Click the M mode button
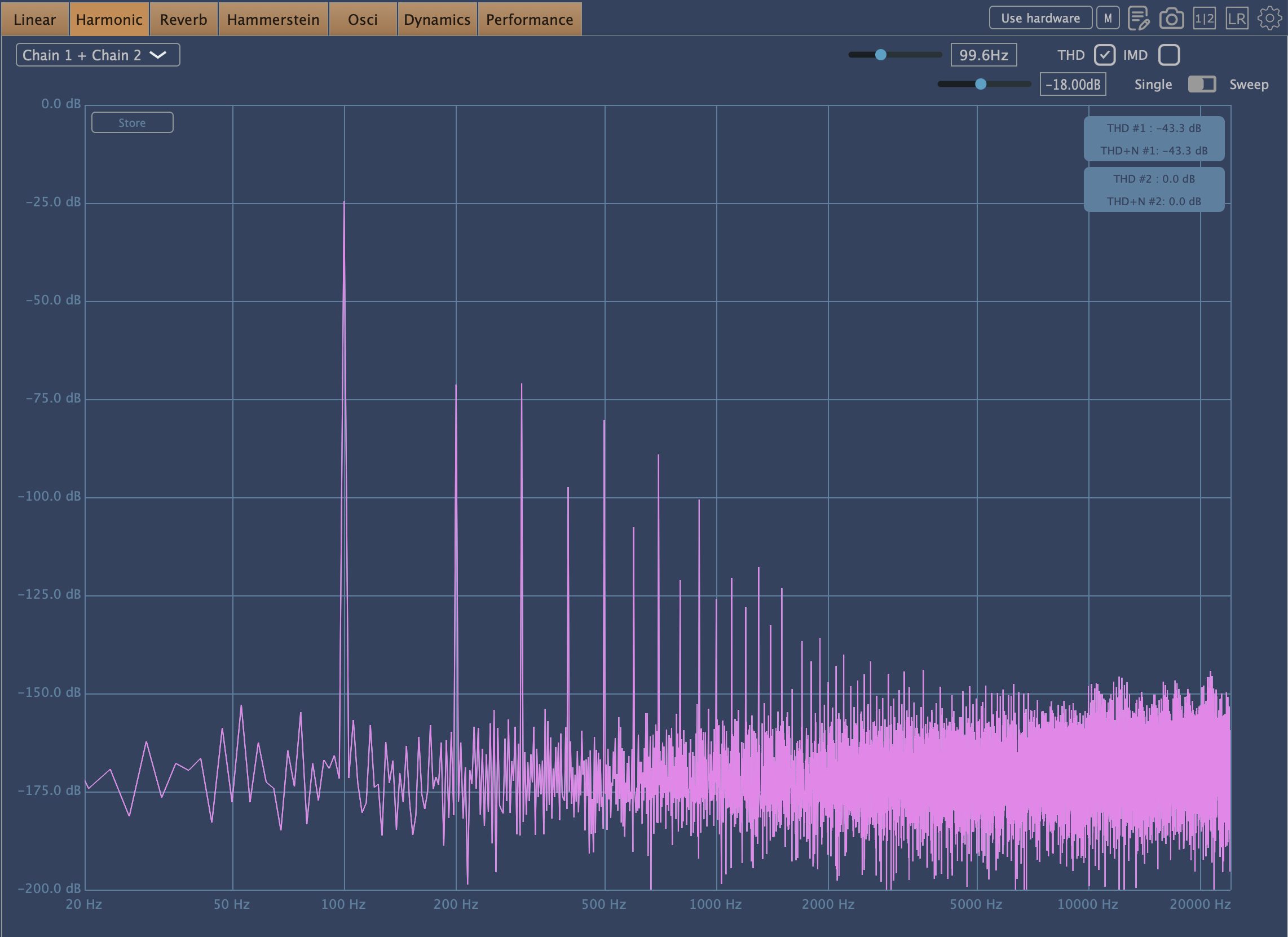 tap(1108, 18)
